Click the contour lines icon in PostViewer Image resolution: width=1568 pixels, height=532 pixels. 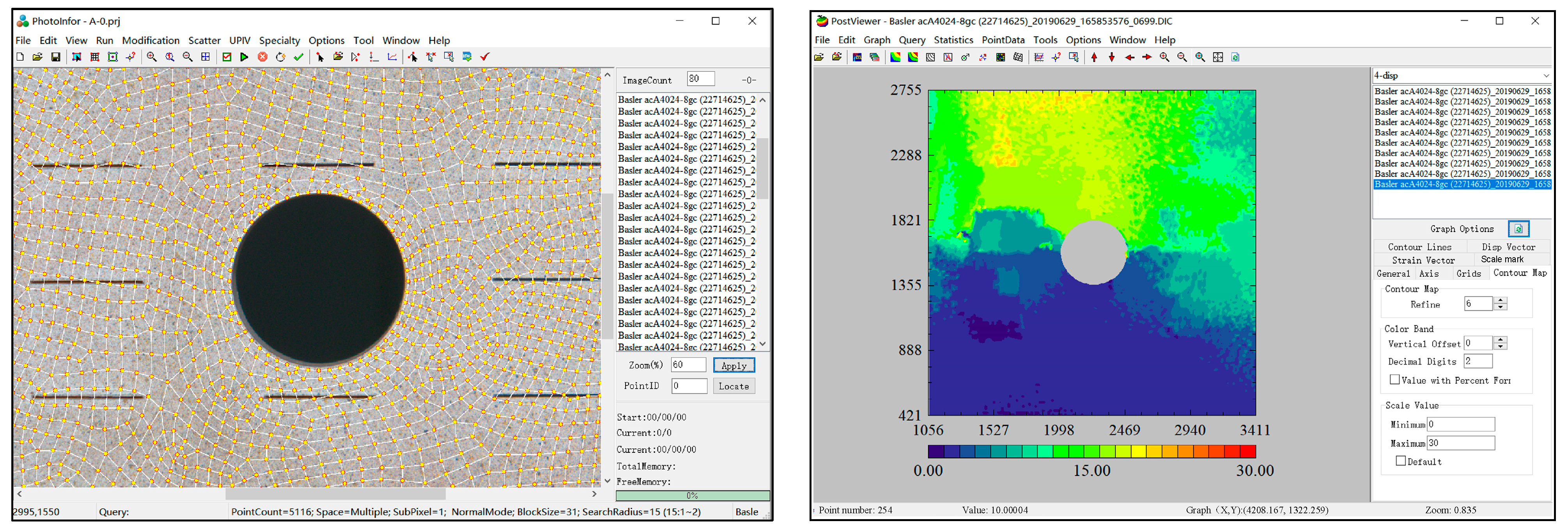pos(930,57)
